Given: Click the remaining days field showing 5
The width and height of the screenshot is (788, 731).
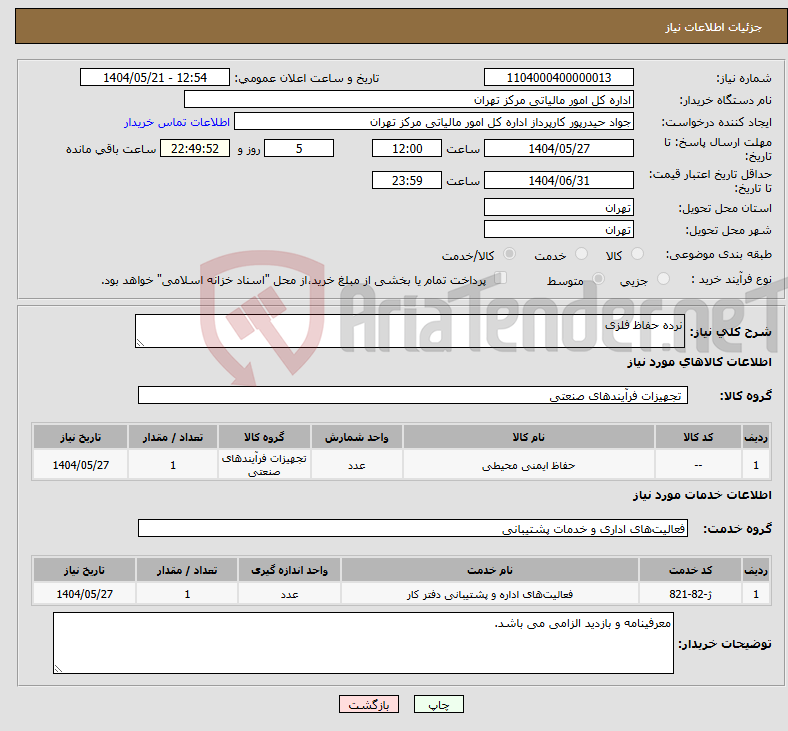Looking at the screenshot, I should (x=299, y=148).
